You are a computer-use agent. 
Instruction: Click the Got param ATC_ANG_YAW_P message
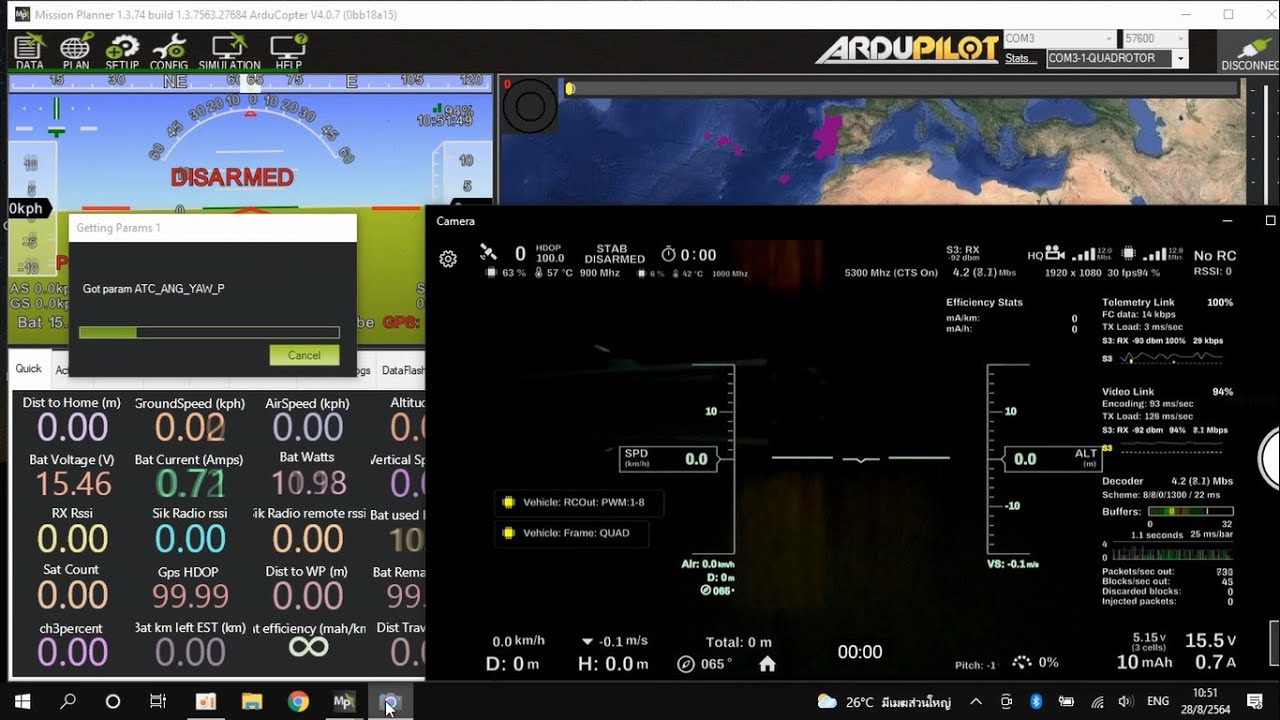(x=154, y=289)
